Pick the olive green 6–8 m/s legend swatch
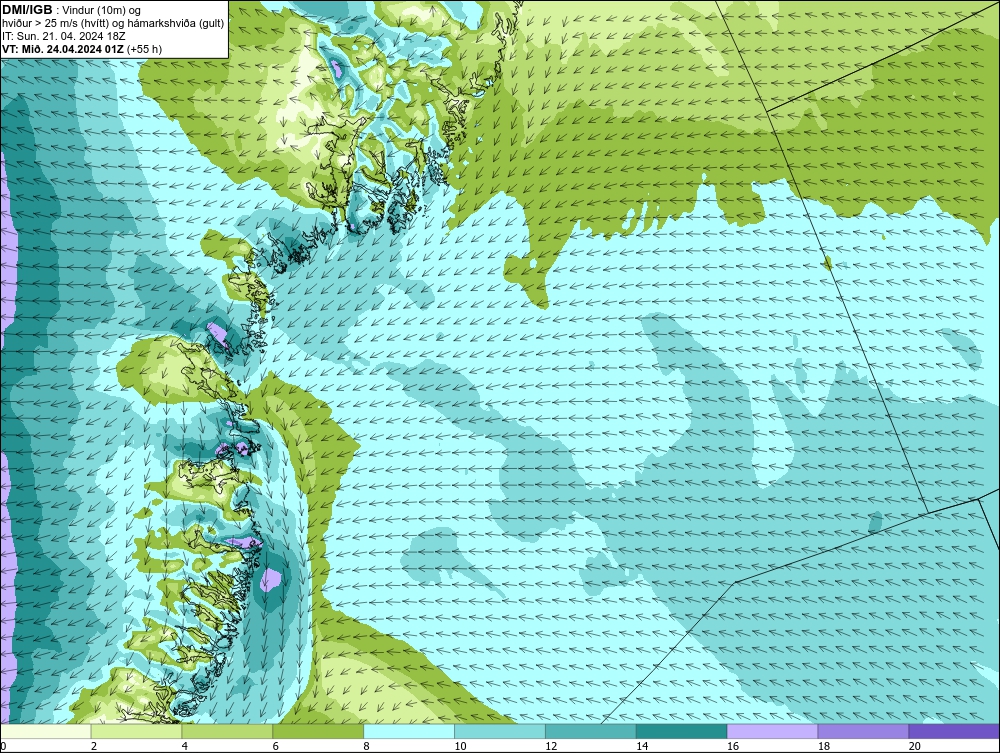1000x753 pixels. coord(318,731)
